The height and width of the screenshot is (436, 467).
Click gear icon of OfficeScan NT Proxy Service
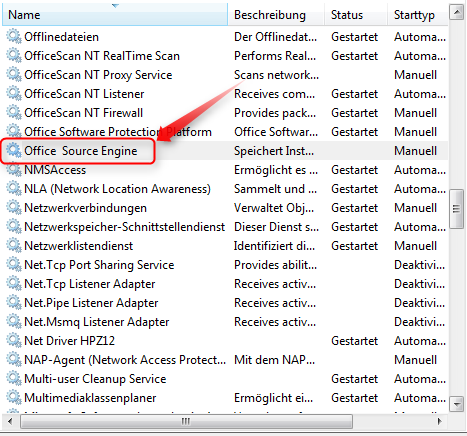14,74
